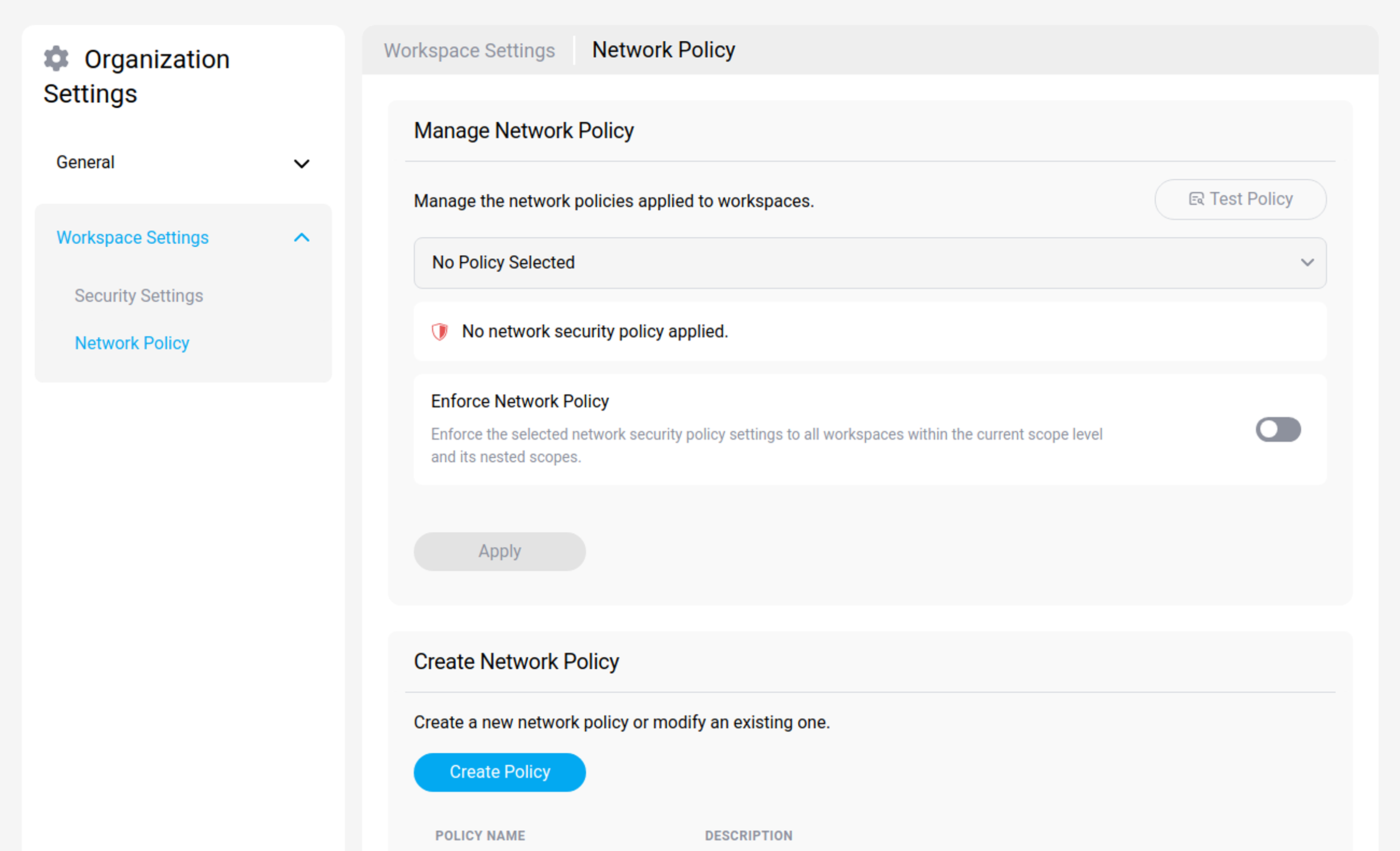Click the Apply button
This screenshot has width=1400, height=851.
pos(499,551)
